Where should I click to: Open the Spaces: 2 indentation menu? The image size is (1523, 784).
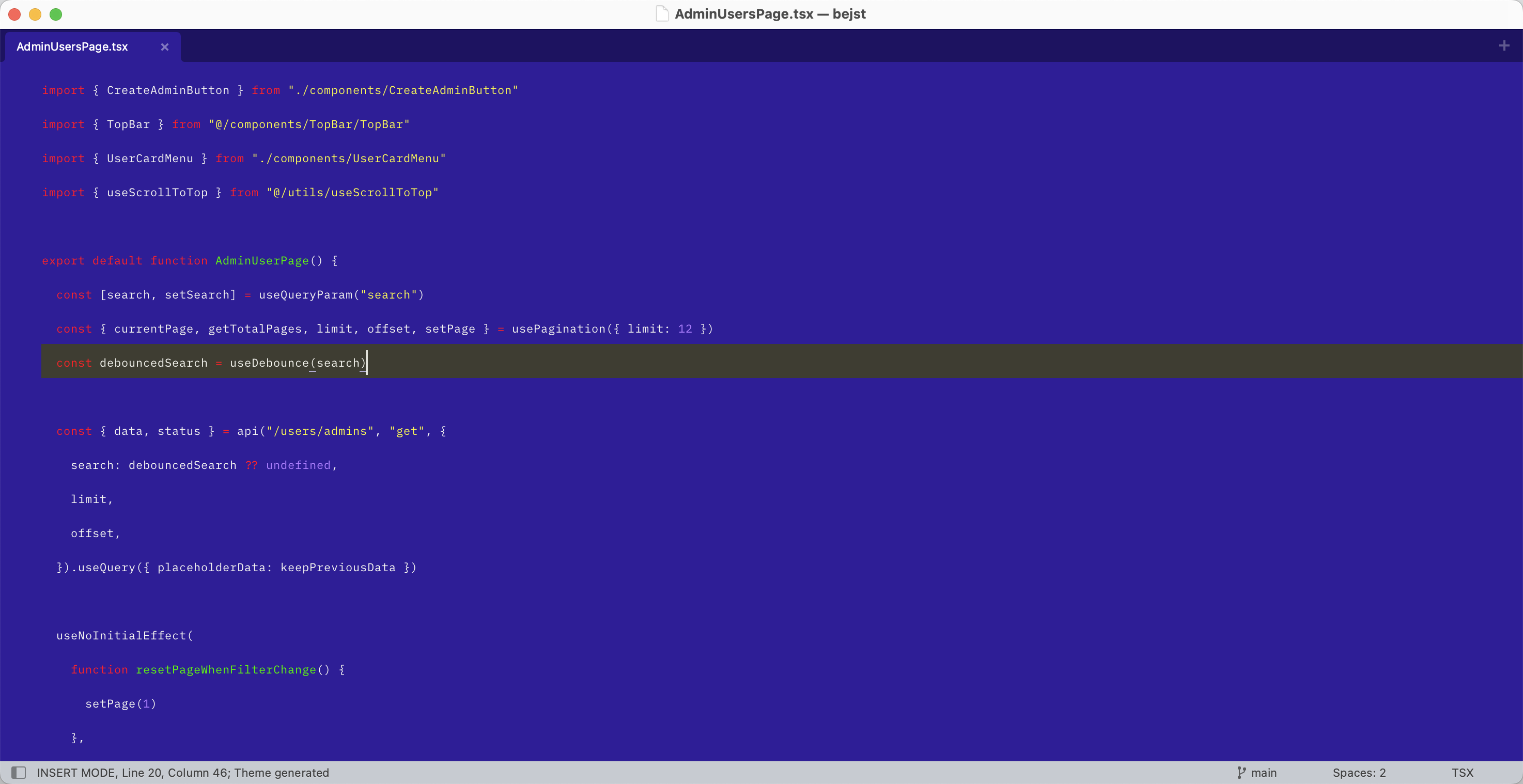click(1359, 772)
